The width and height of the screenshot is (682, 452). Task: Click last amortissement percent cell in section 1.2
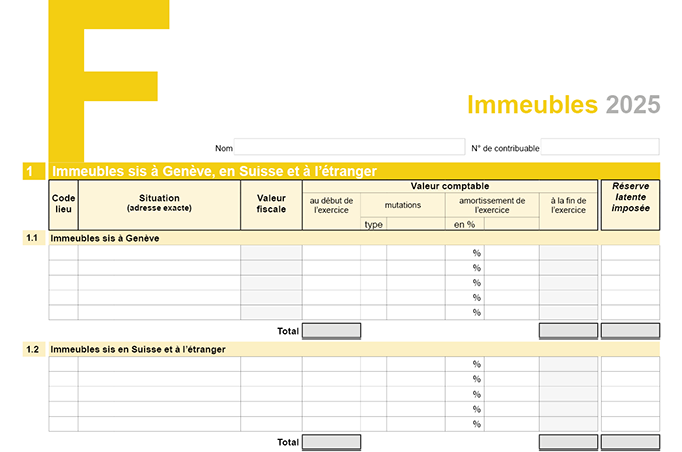[458, 424]
